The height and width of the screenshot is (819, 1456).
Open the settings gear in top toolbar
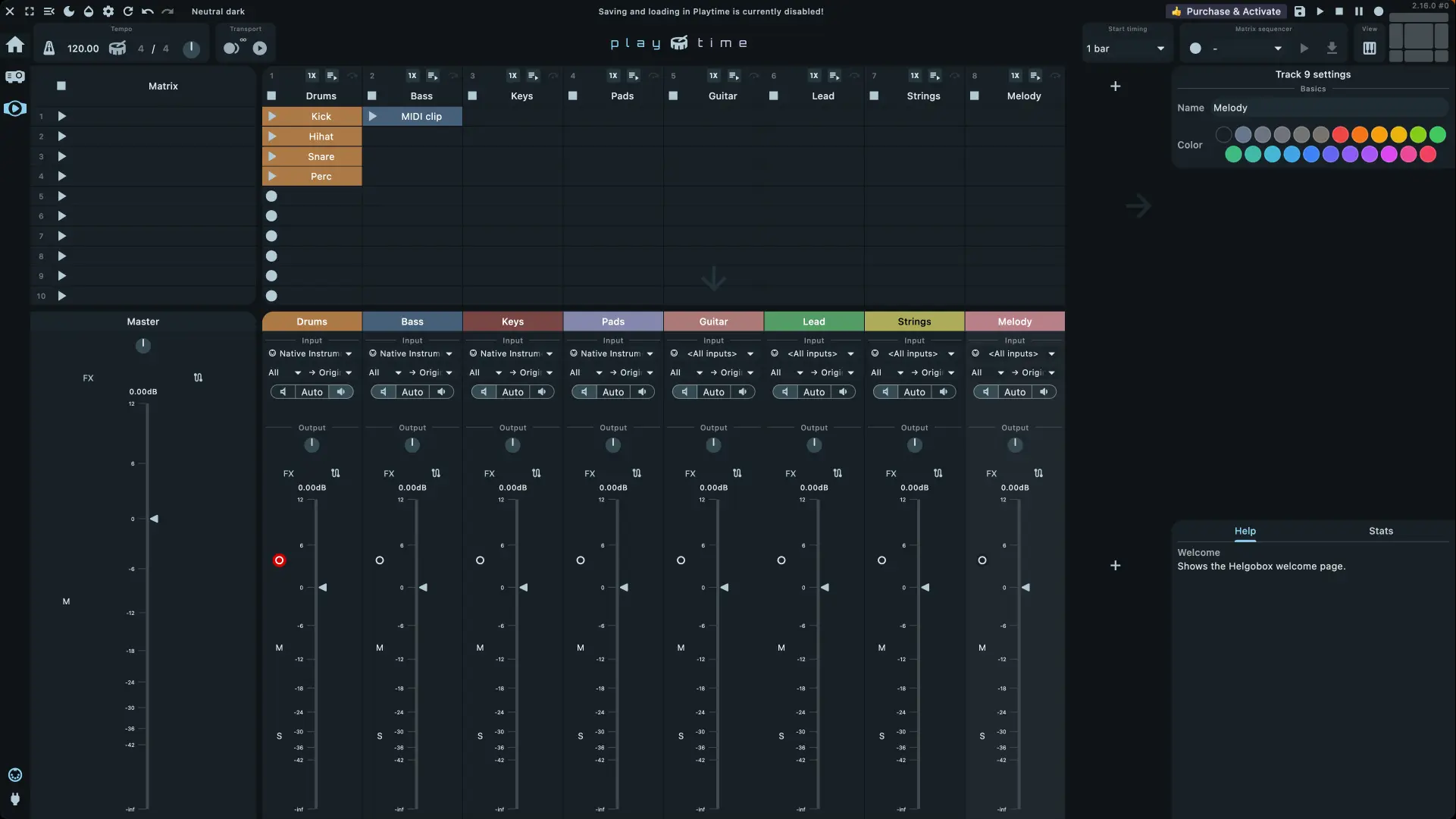click(x=108, y=11)
